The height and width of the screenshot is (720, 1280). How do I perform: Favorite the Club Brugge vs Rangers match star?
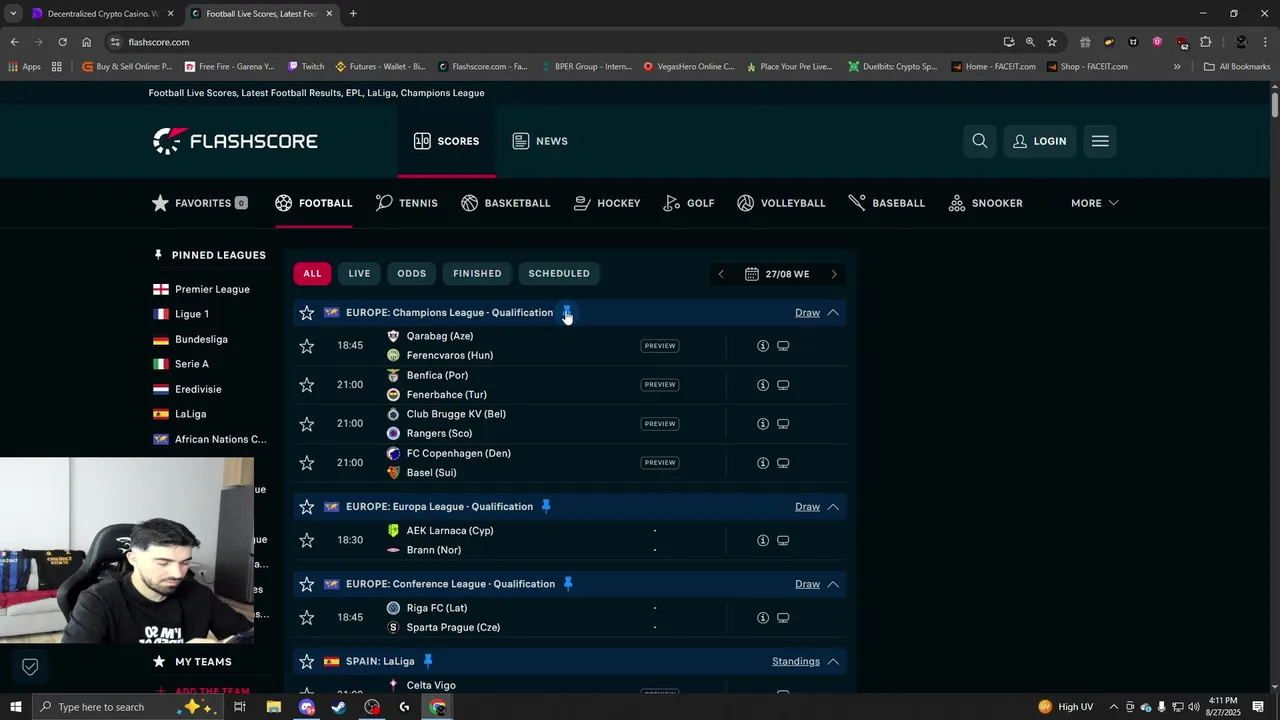pyautogui.click(x=307, y=424)
